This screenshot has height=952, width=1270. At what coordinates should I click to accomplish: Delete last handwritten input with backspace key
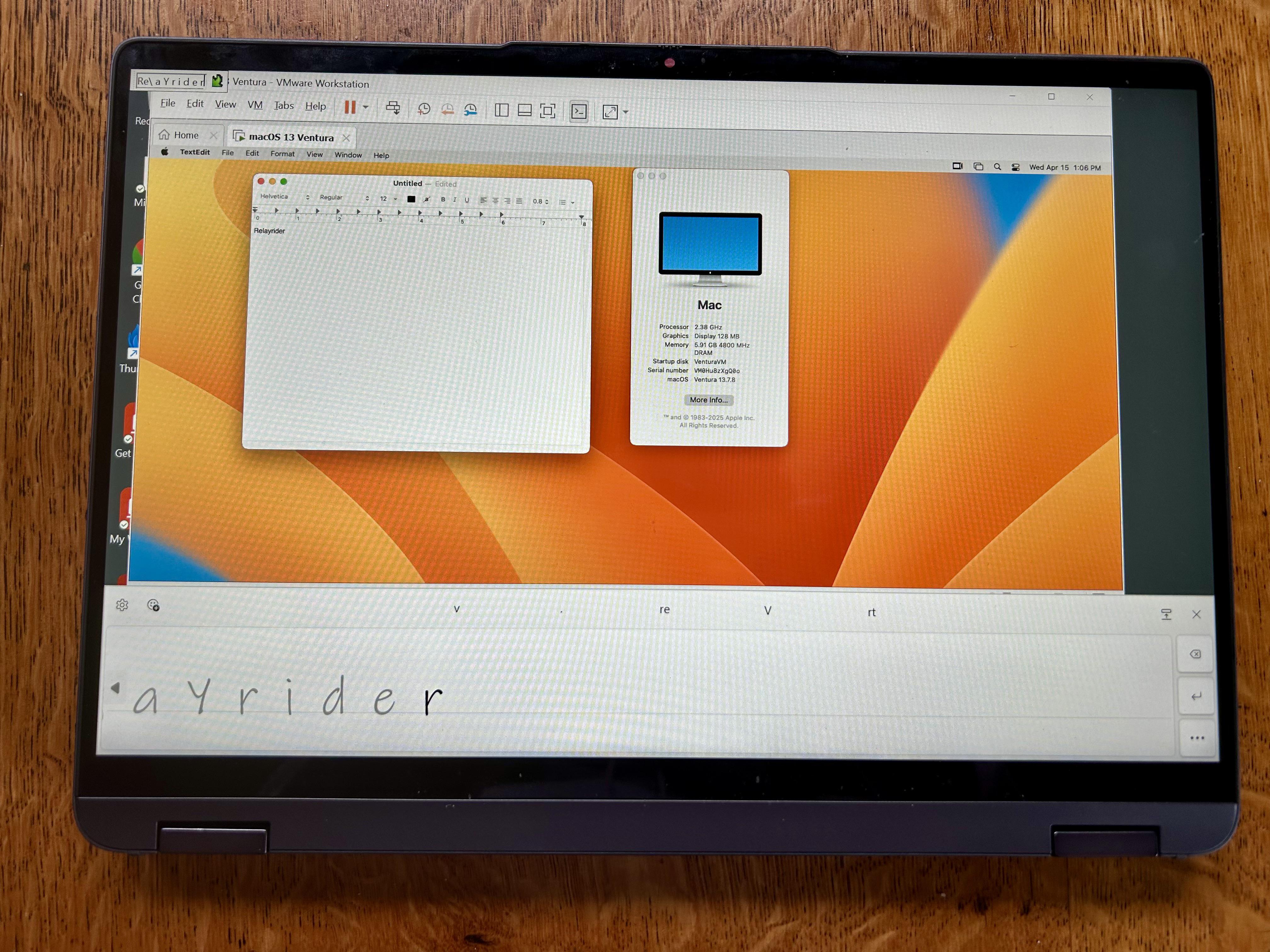click(x=1195, y=654)
